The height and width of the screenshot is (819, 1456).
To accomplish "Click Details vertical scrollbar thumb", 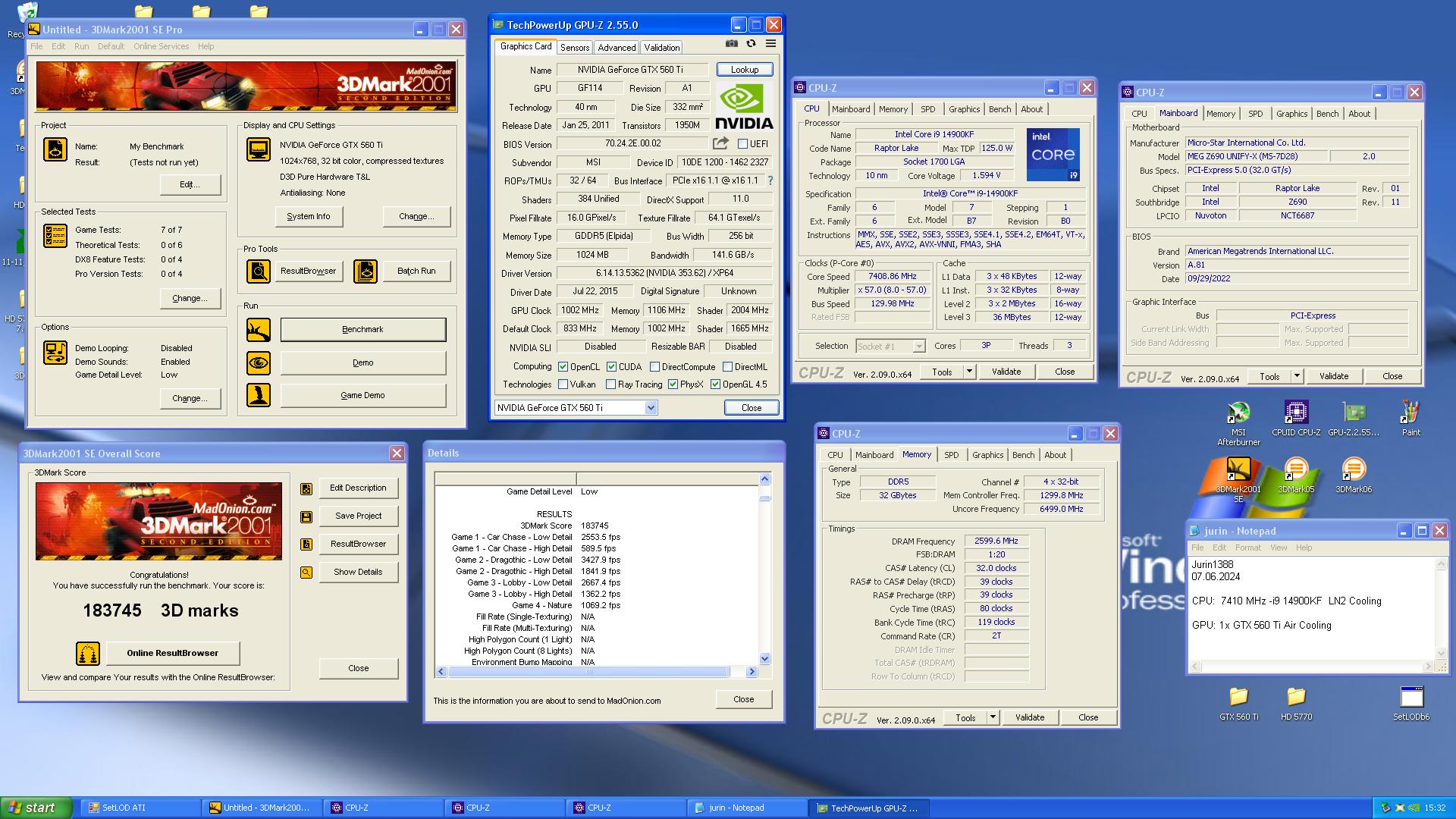I will 764,498.
